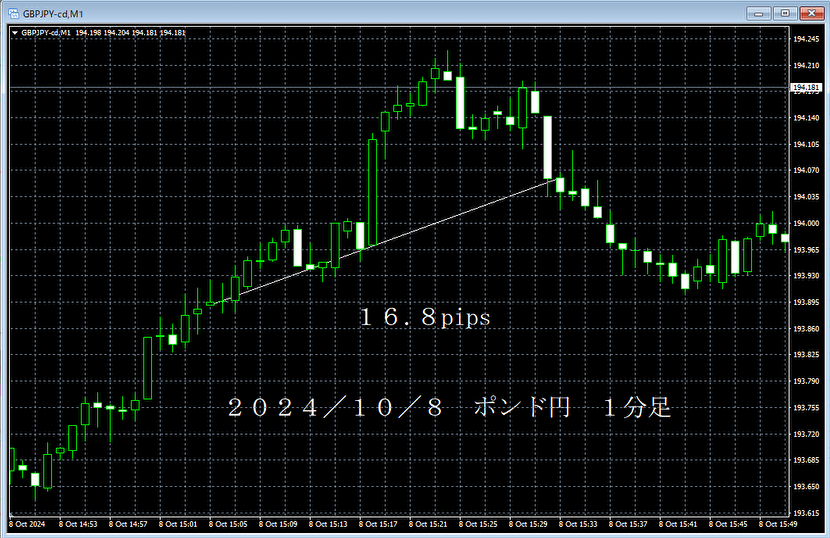Viewport: 830px width, 538px height.
Task: Click the '8 Oct 15:29' time axis label
Action: (x=528, y=524)
